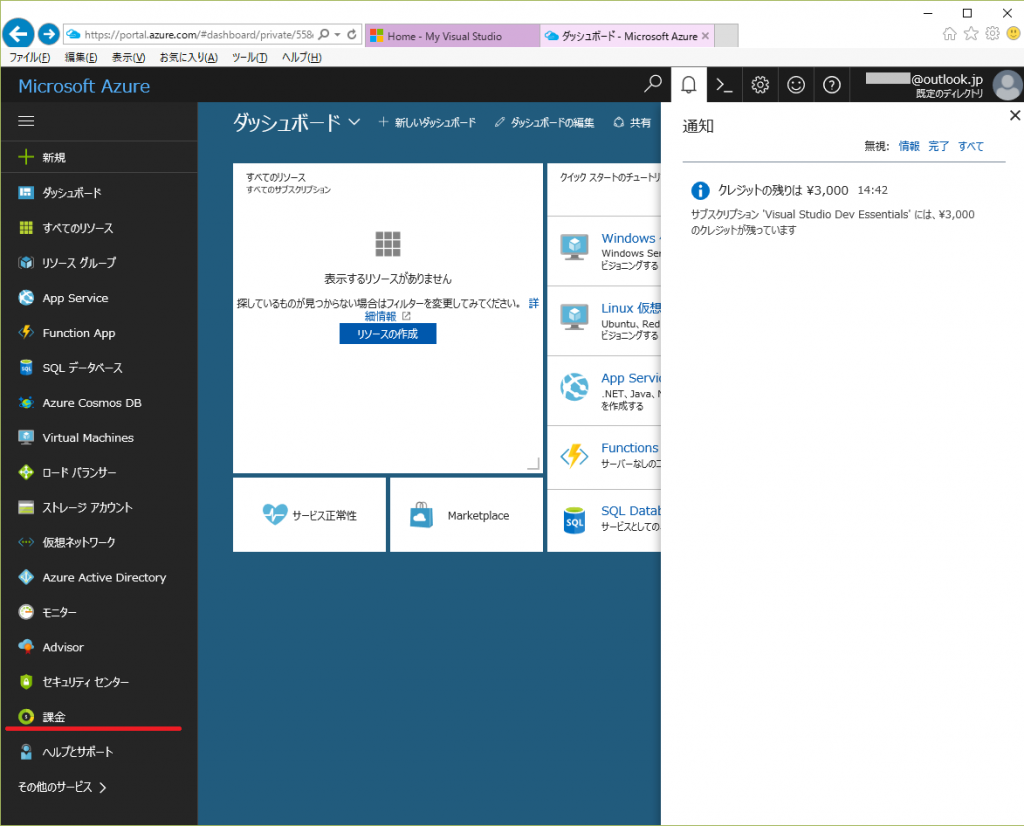Screen dimensions: 1024x826
Task: Click the Virtual Machines monitor icon
Action: click(26, 437)
